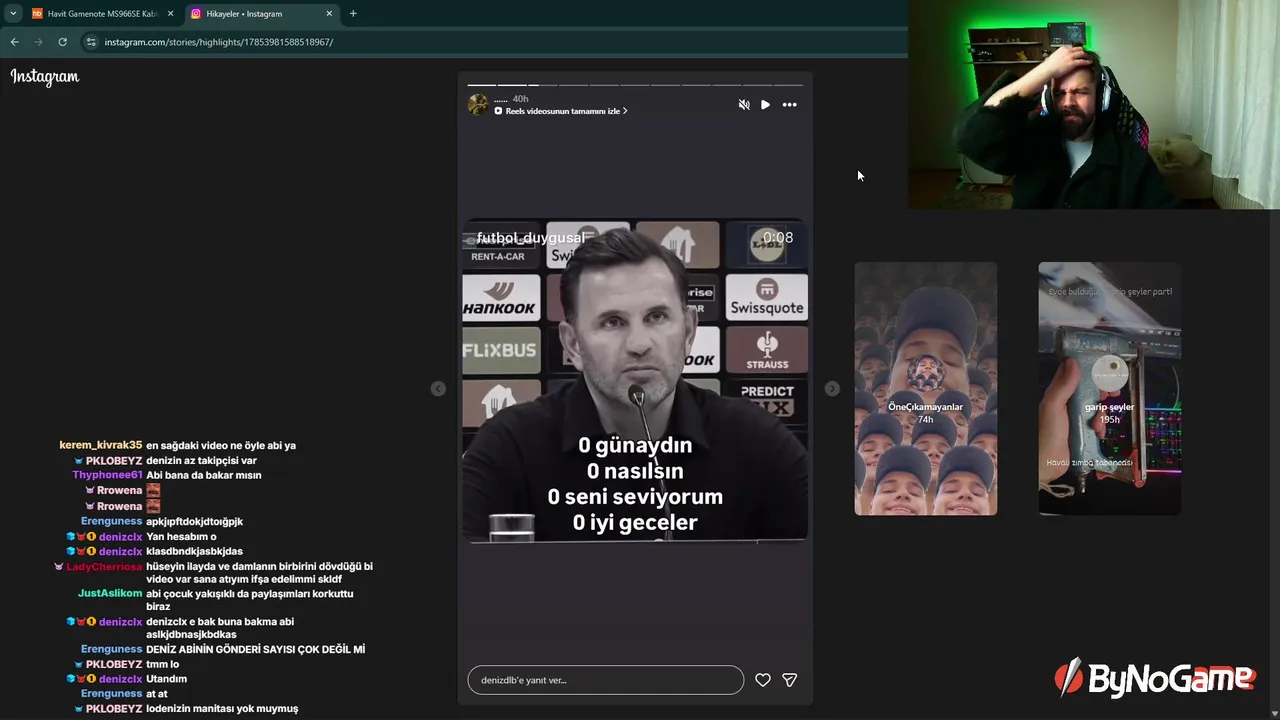1280x720 pixels.
Task: Go to the previous story with left arrow
Action: pos(438,388)
